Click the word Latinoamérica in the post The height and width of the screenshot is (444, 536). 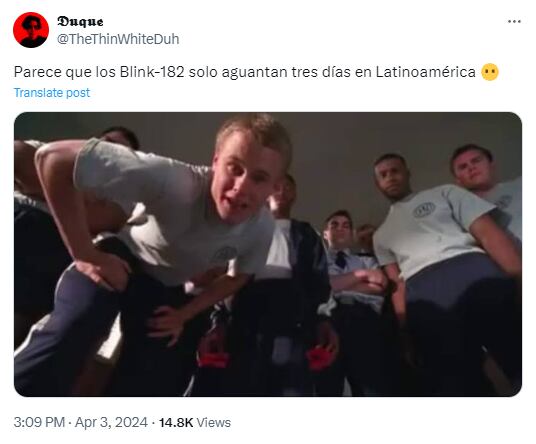(426, 72)
